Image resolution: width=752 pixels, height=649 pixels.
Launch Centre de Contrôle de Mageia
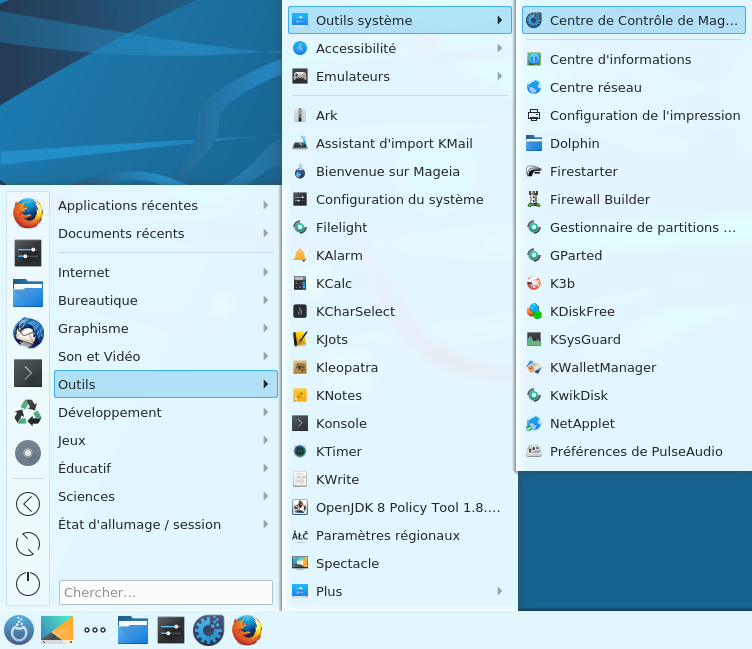click(x=634, y=21)
